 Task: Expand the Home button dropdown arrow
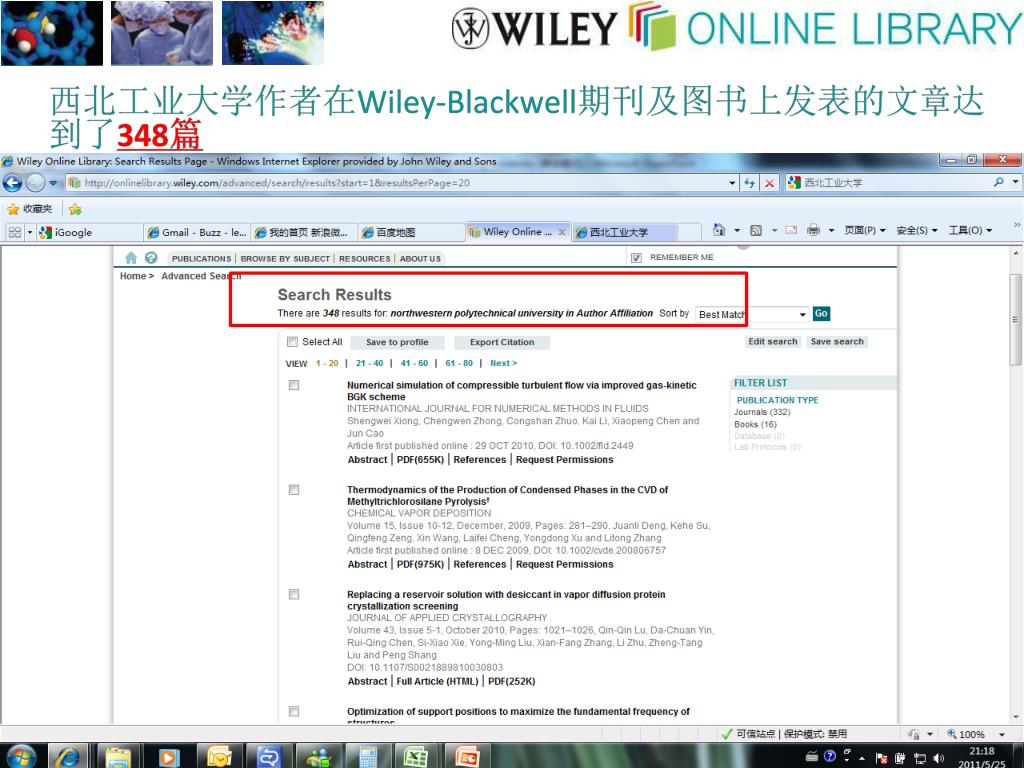coord(737,230)
